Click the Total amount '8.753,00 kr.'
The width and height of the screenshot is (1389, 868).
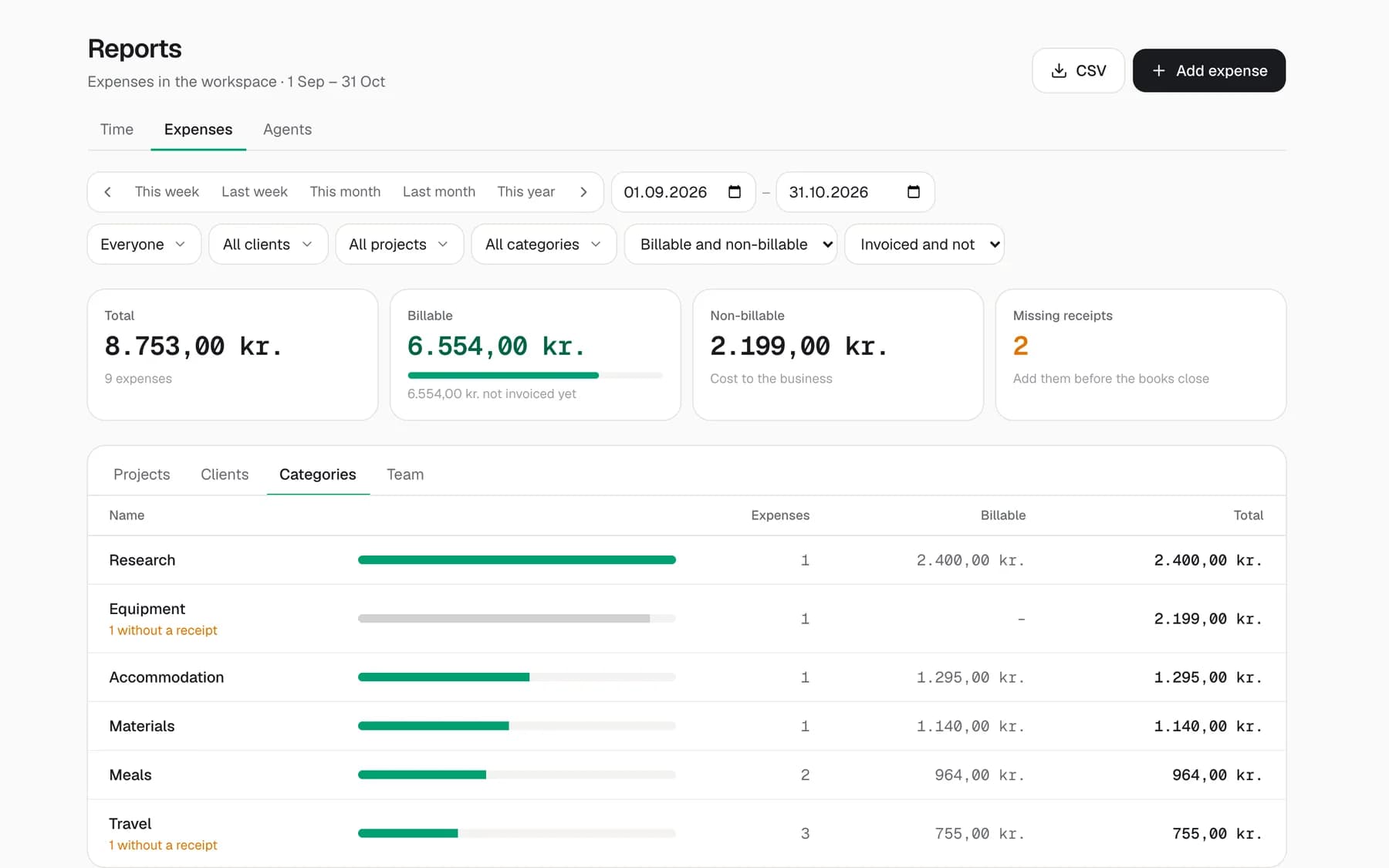pyautogui.click(x=194, y=346)
